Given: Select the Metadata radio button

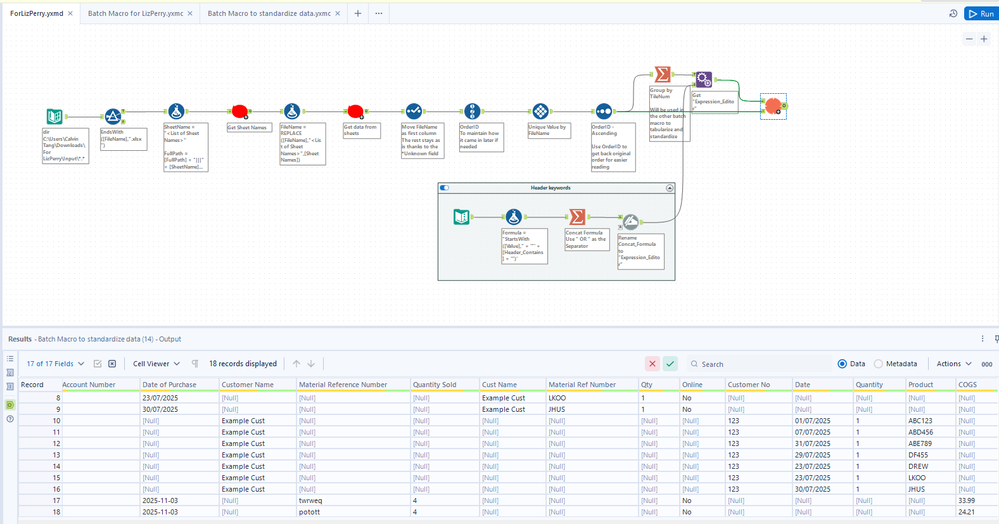Looking at the screenshot, I should click(879, 364).
